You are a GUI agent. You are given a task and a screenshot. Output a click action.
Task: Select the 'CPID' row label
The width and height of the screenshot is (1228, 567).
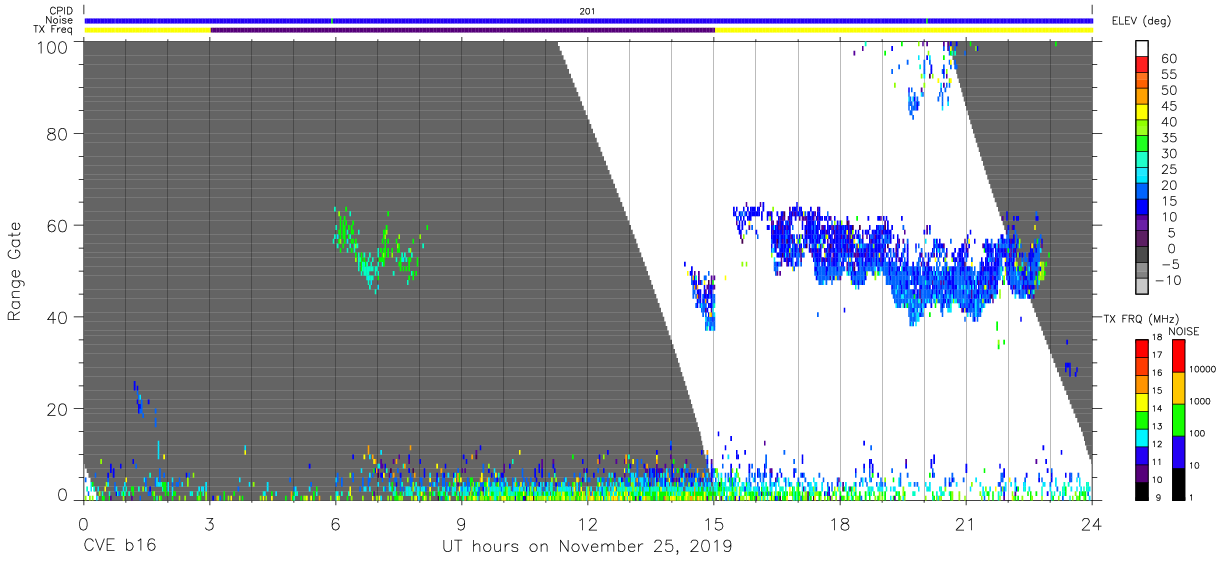pos(60,11)
